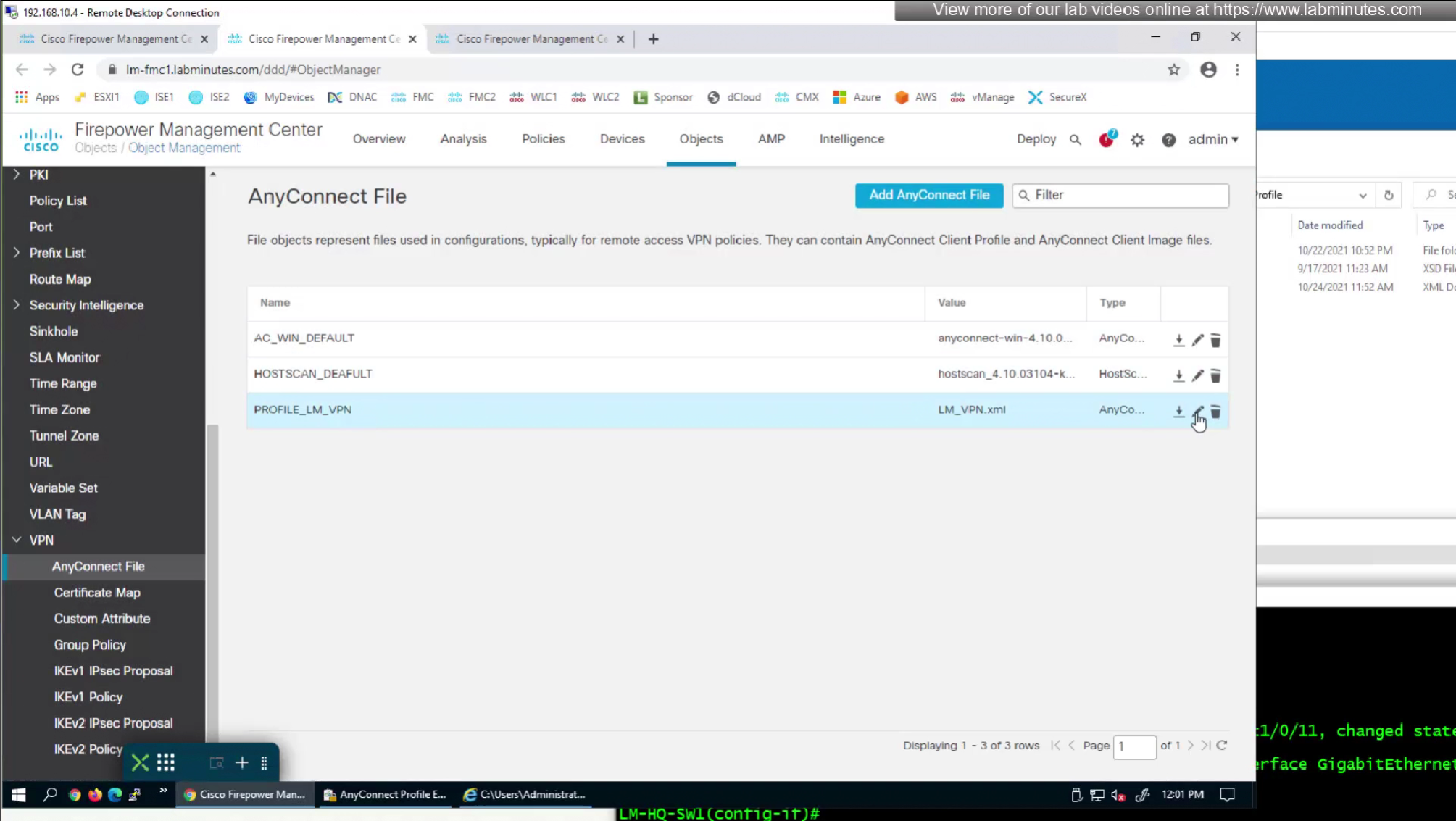Switch to the Policies menu
1456x821 pixels.
(543, 139)
